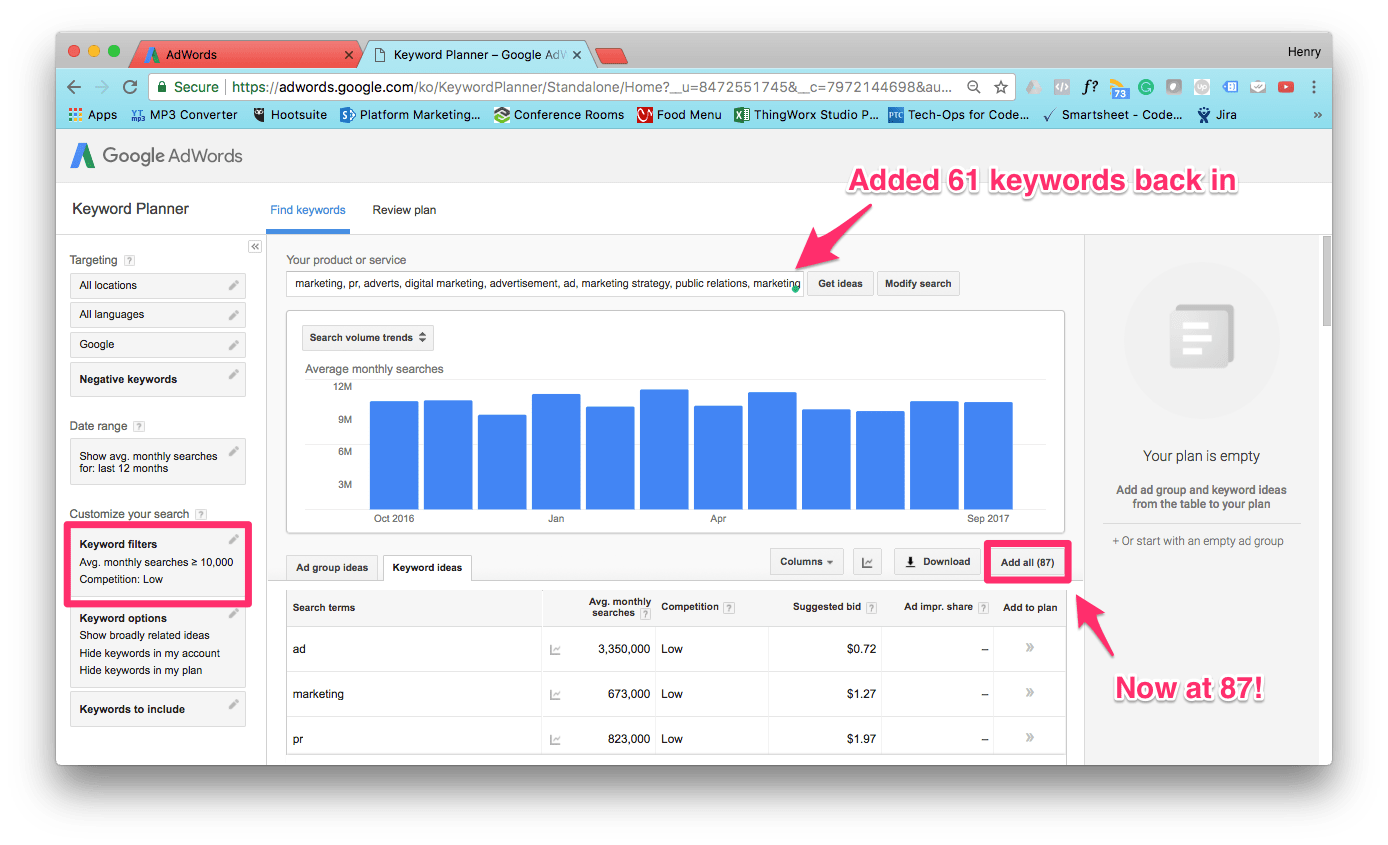Open help icon for Competition column

pos(729,607)
